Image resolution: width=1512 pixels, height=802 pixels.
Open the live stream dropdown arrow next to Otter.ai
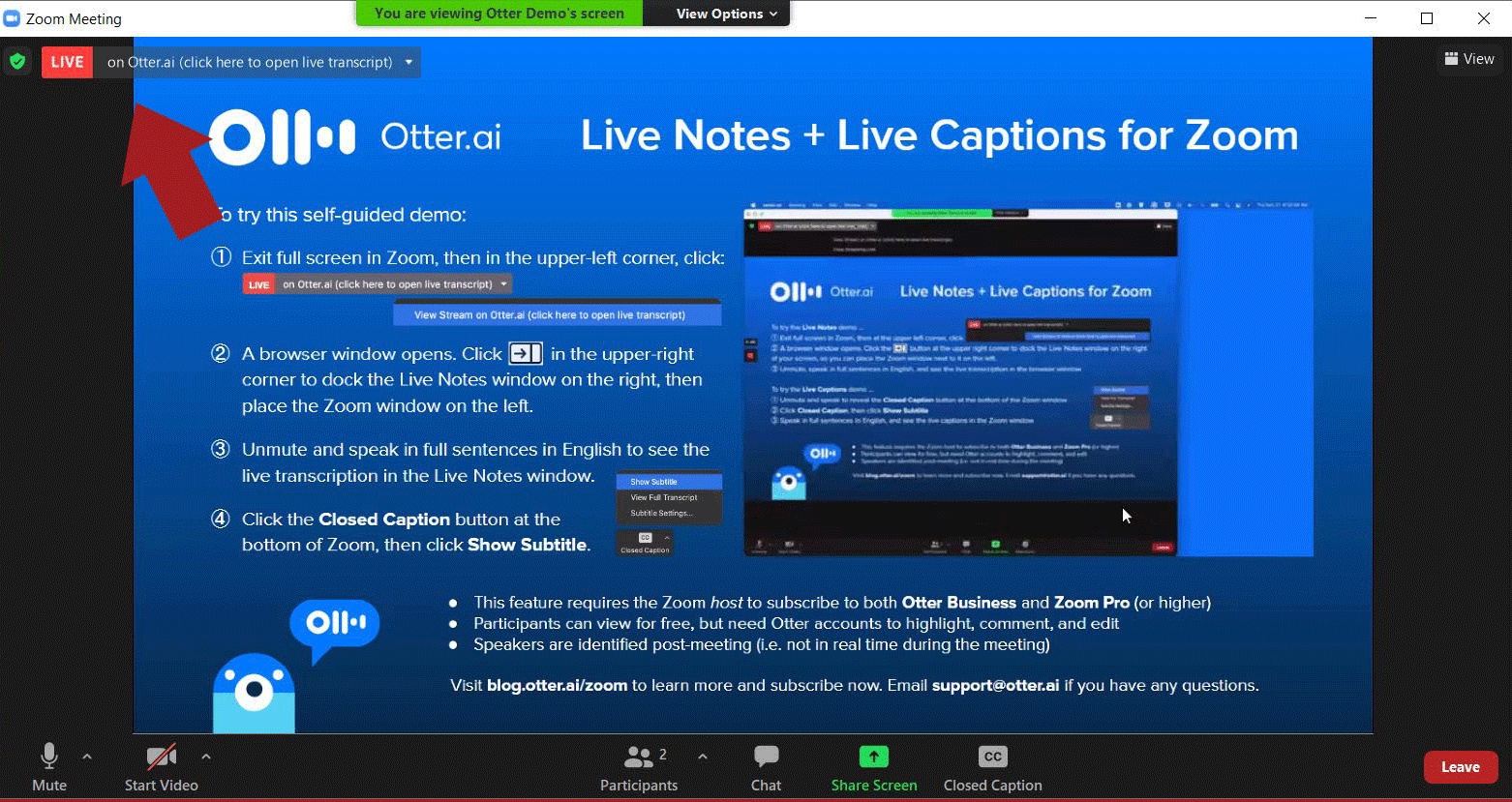[x=408, y=62]
